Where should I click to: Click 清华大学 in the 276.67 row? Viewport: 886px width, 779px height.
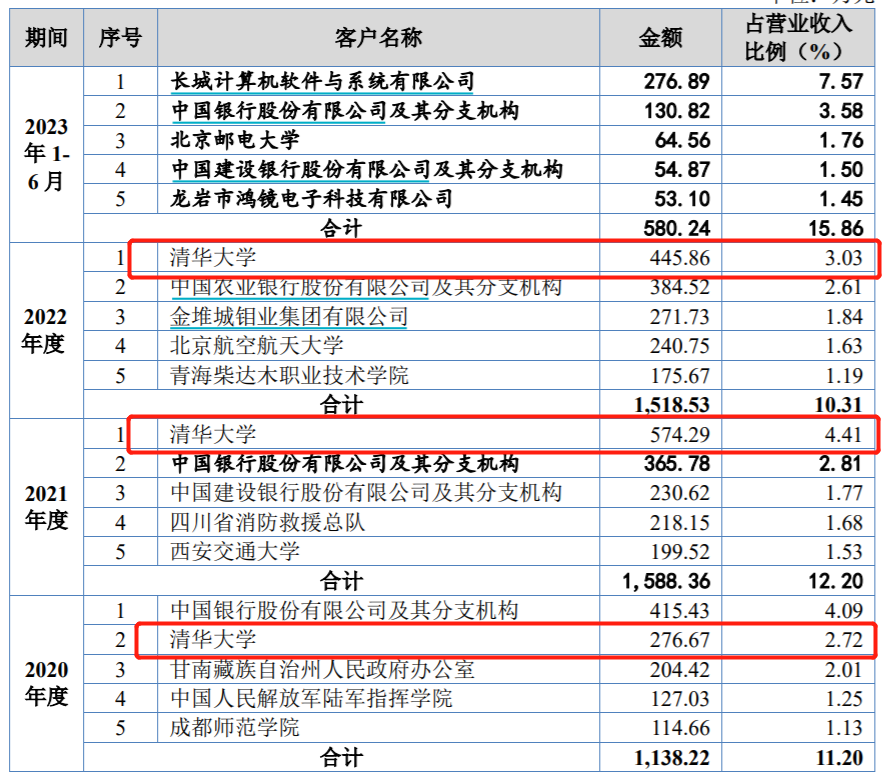coord(213,640)
